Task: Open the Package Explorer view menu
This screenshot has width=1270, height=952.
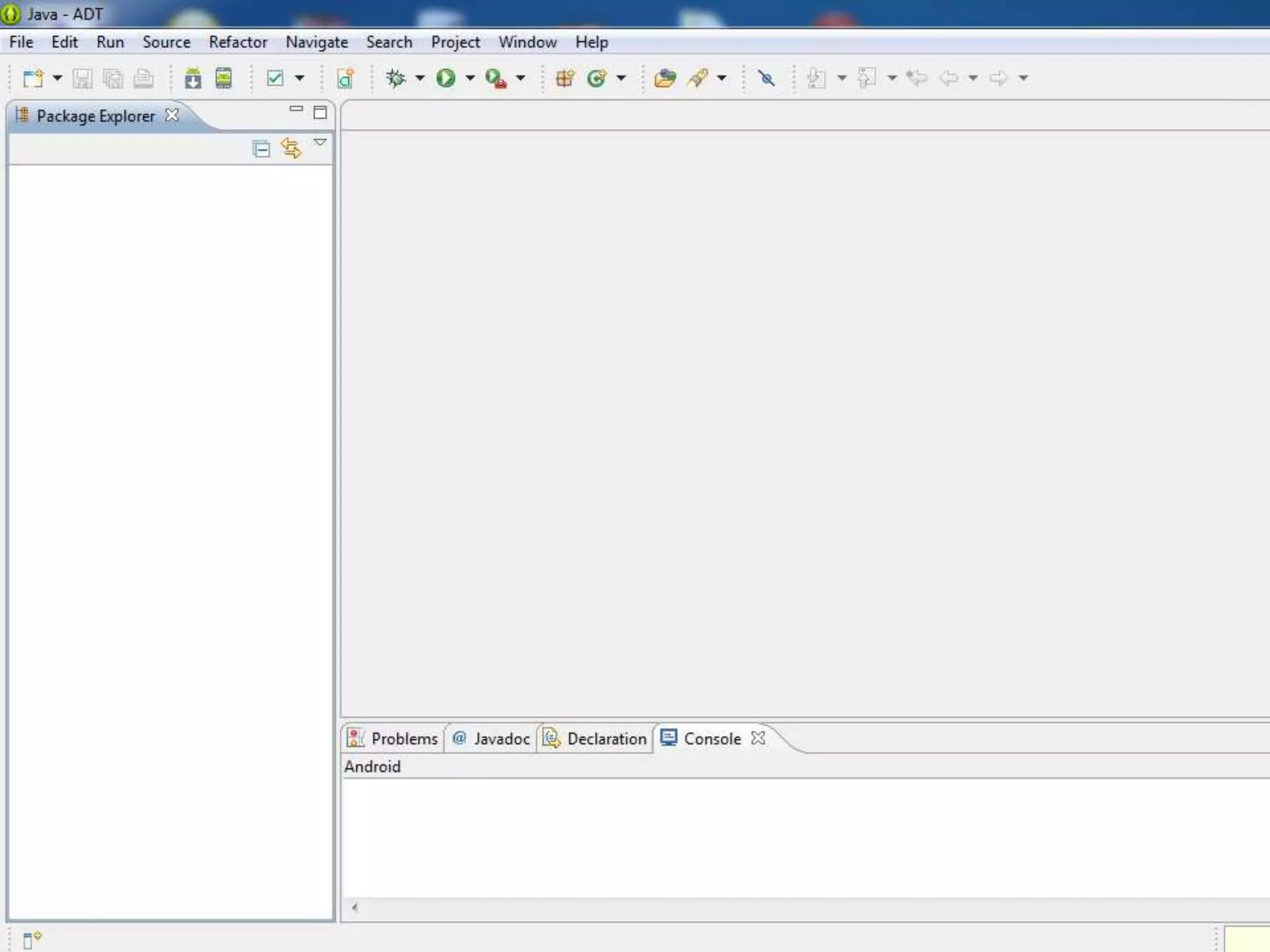Action: (x=320, y=143)
